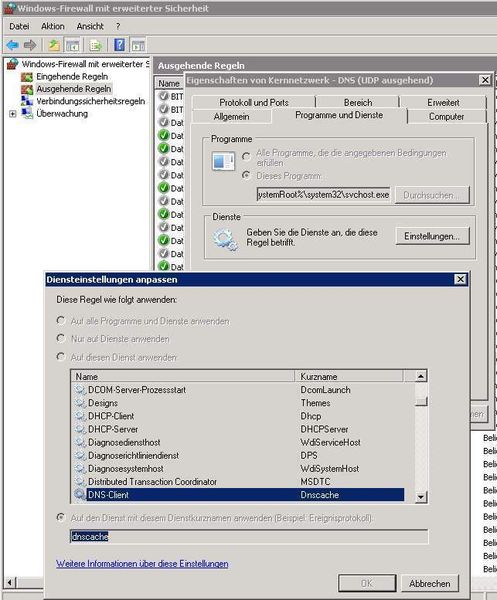Image resolution: width=497 pixels, height=600 pixels.
Task: Expand the Überwachung tree node
Action: [13, 114]
